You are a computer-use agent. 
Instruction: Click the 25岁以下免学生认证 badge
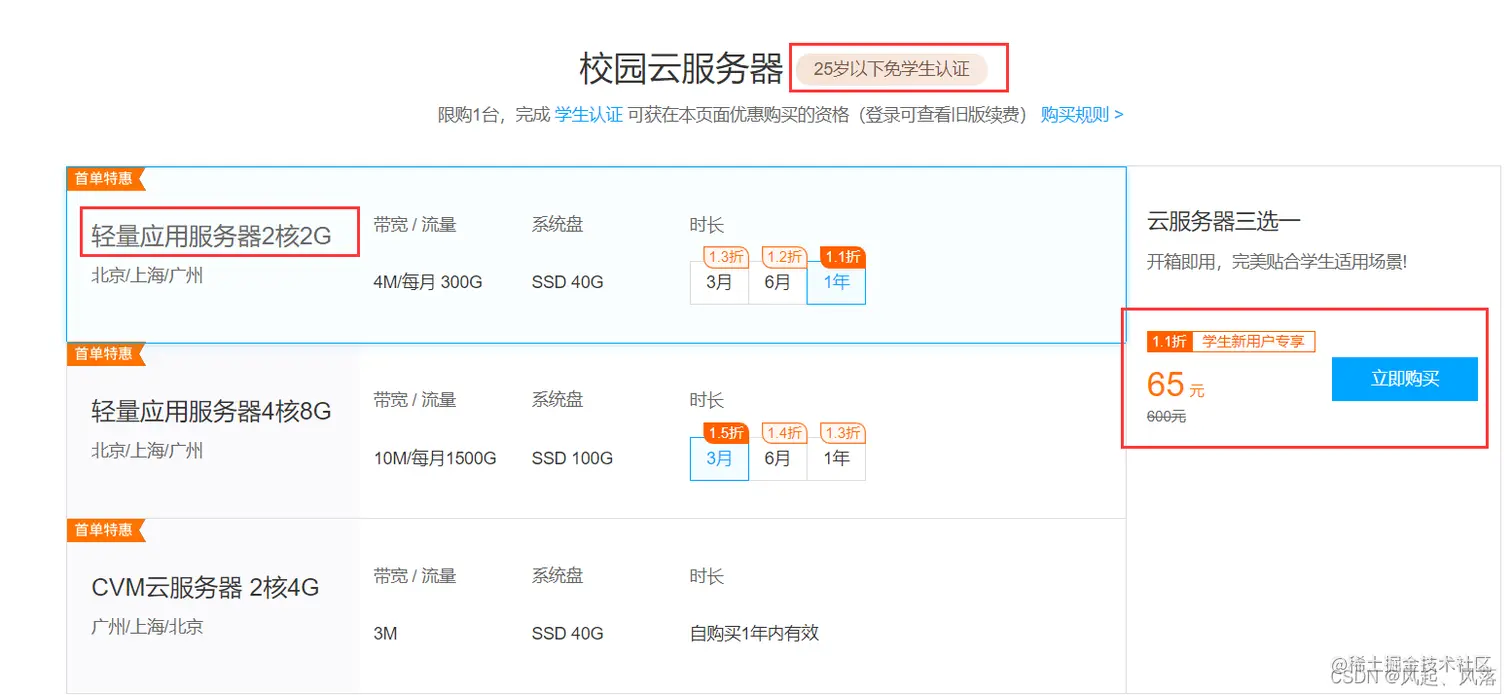(891, 69)
